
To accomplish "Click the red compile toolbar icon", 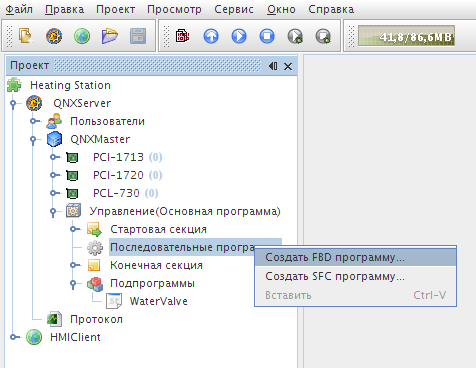I will click(183, 36).
